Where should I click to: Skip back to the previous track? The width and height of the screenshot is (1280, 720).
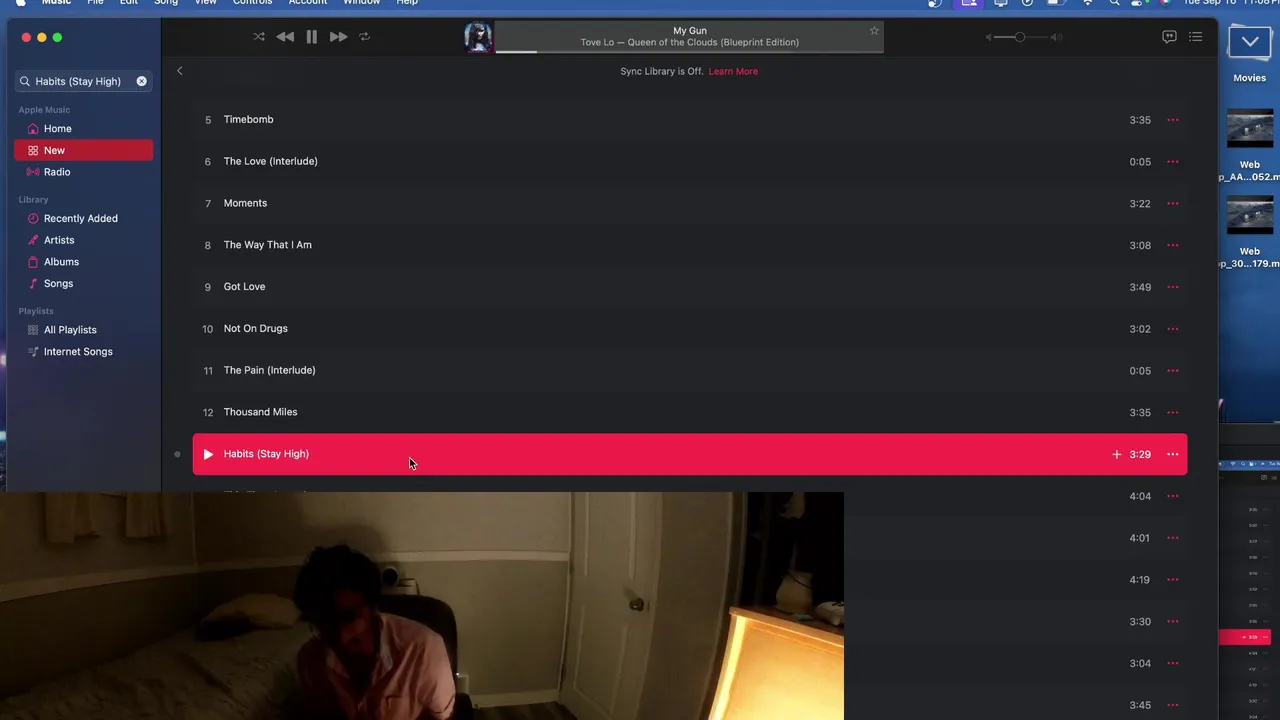[285, 37]
